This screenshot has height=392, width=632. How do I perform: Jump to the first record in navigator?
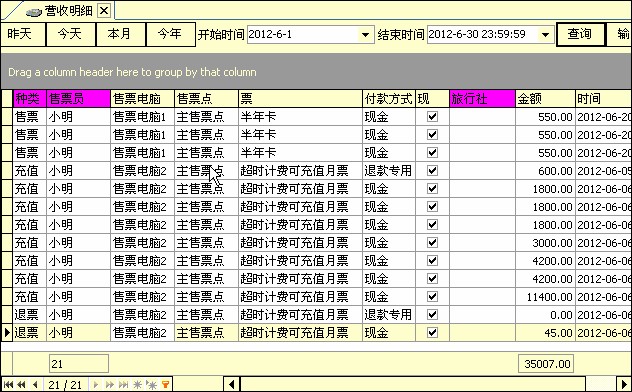(8, 385)
